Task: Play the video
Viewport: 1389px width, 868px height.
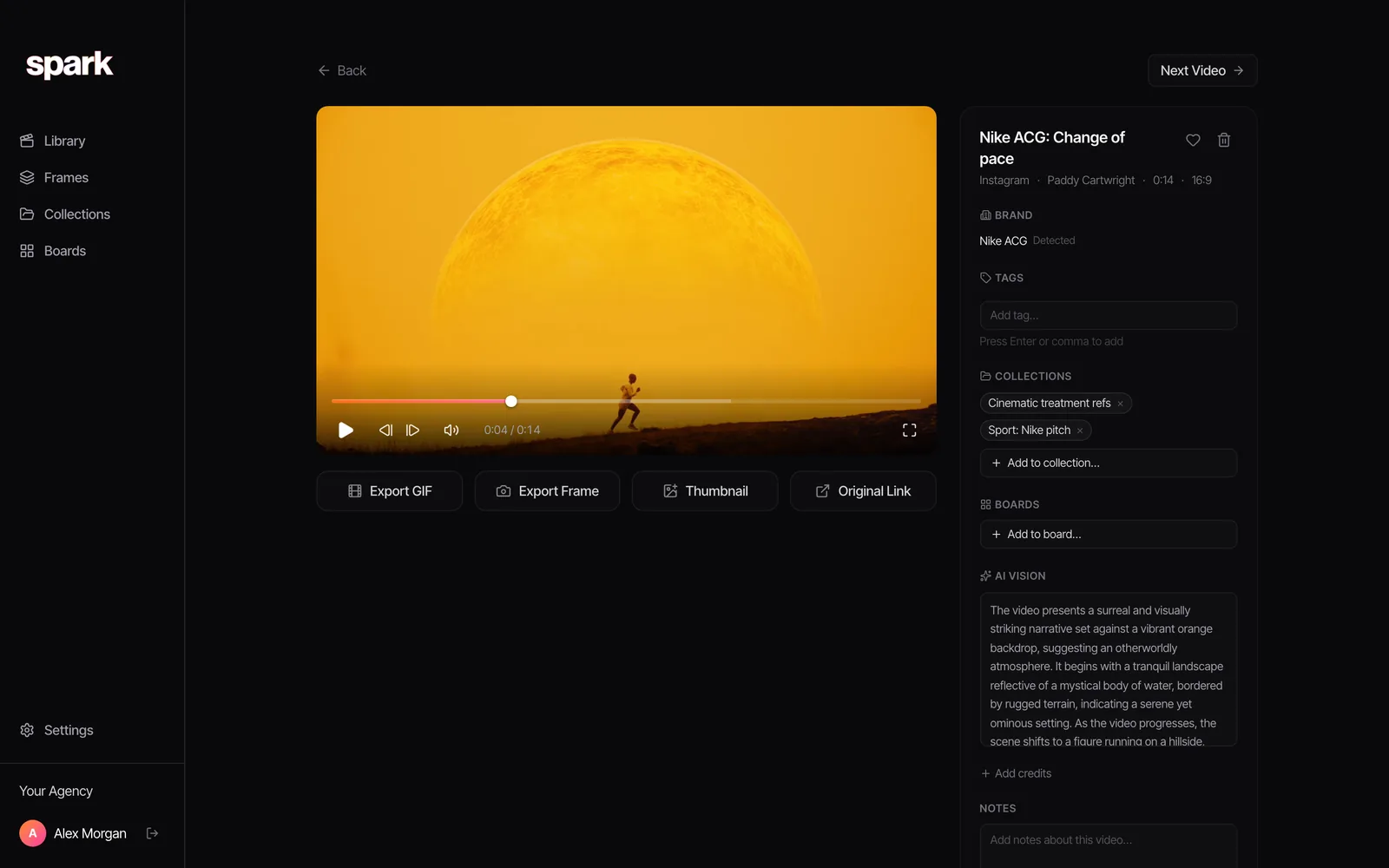Action: (346, 430)
